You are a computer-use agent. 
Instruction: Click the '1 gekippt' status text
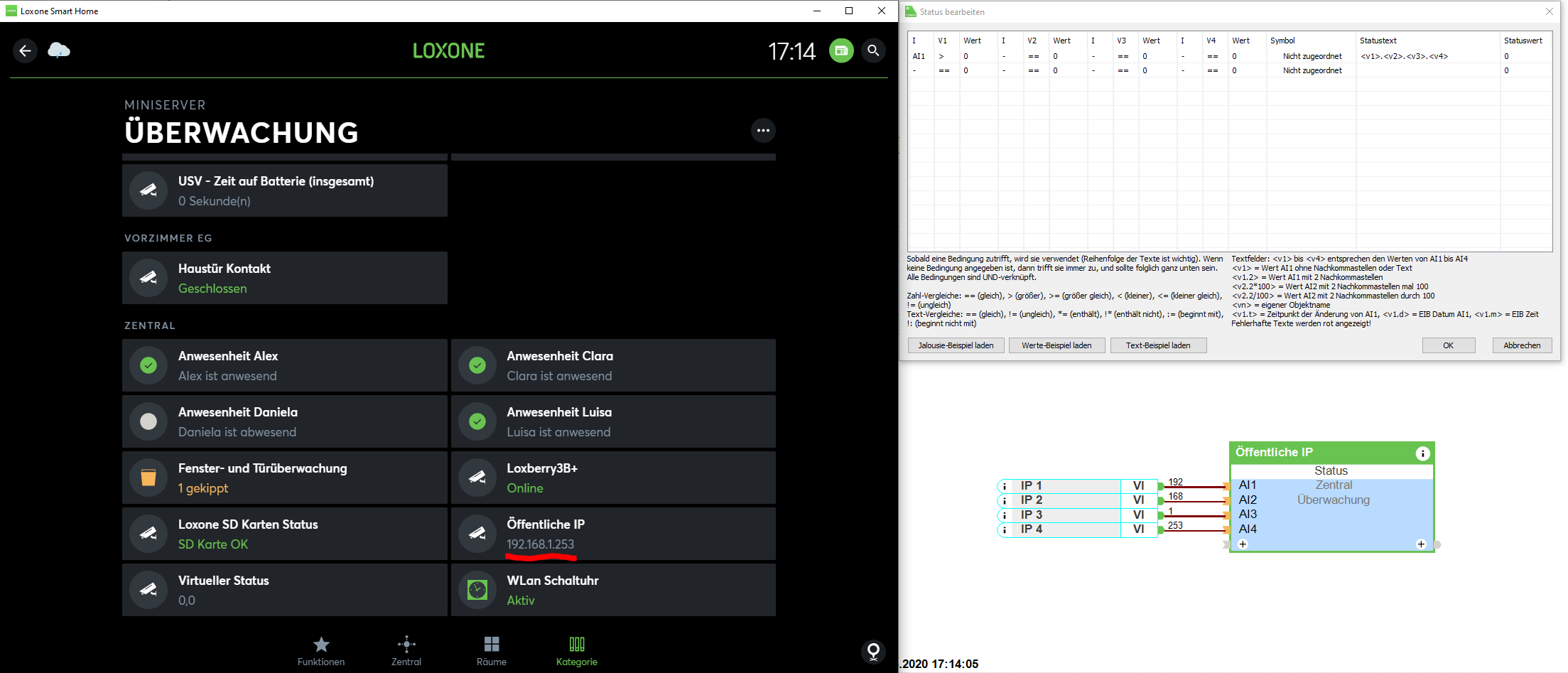coord(203,488)
